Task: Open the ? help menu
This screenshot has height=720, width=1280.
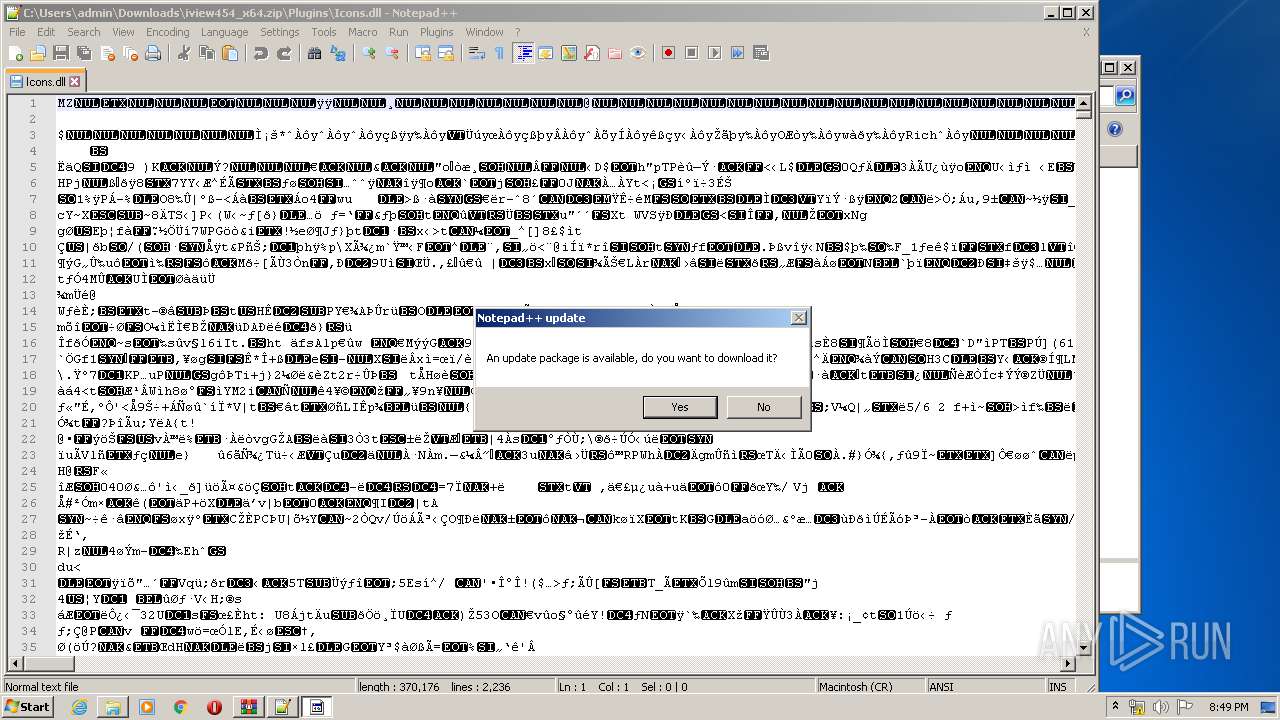Action: coord(517,32)
